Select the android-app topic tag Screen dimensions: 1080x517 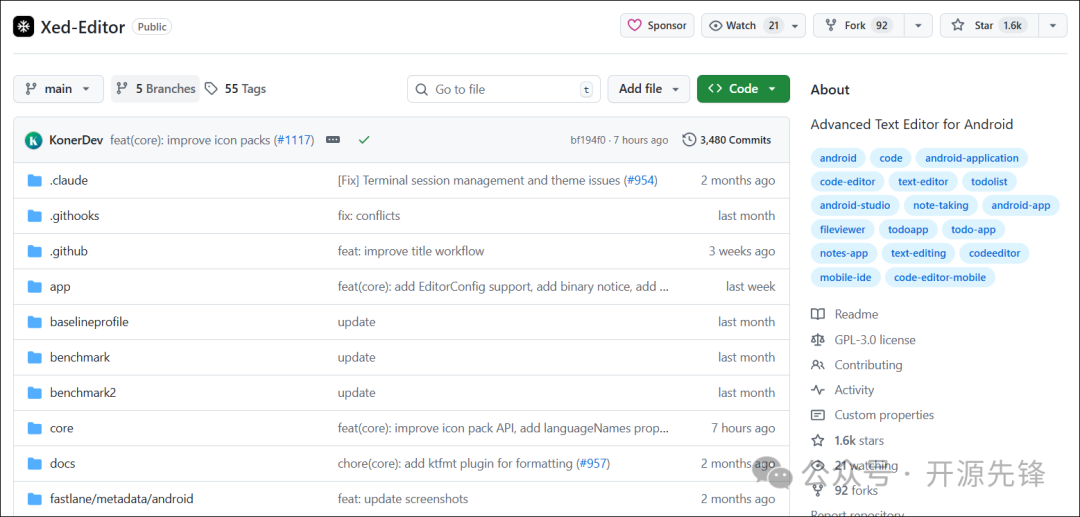(x=1021, y=205)
